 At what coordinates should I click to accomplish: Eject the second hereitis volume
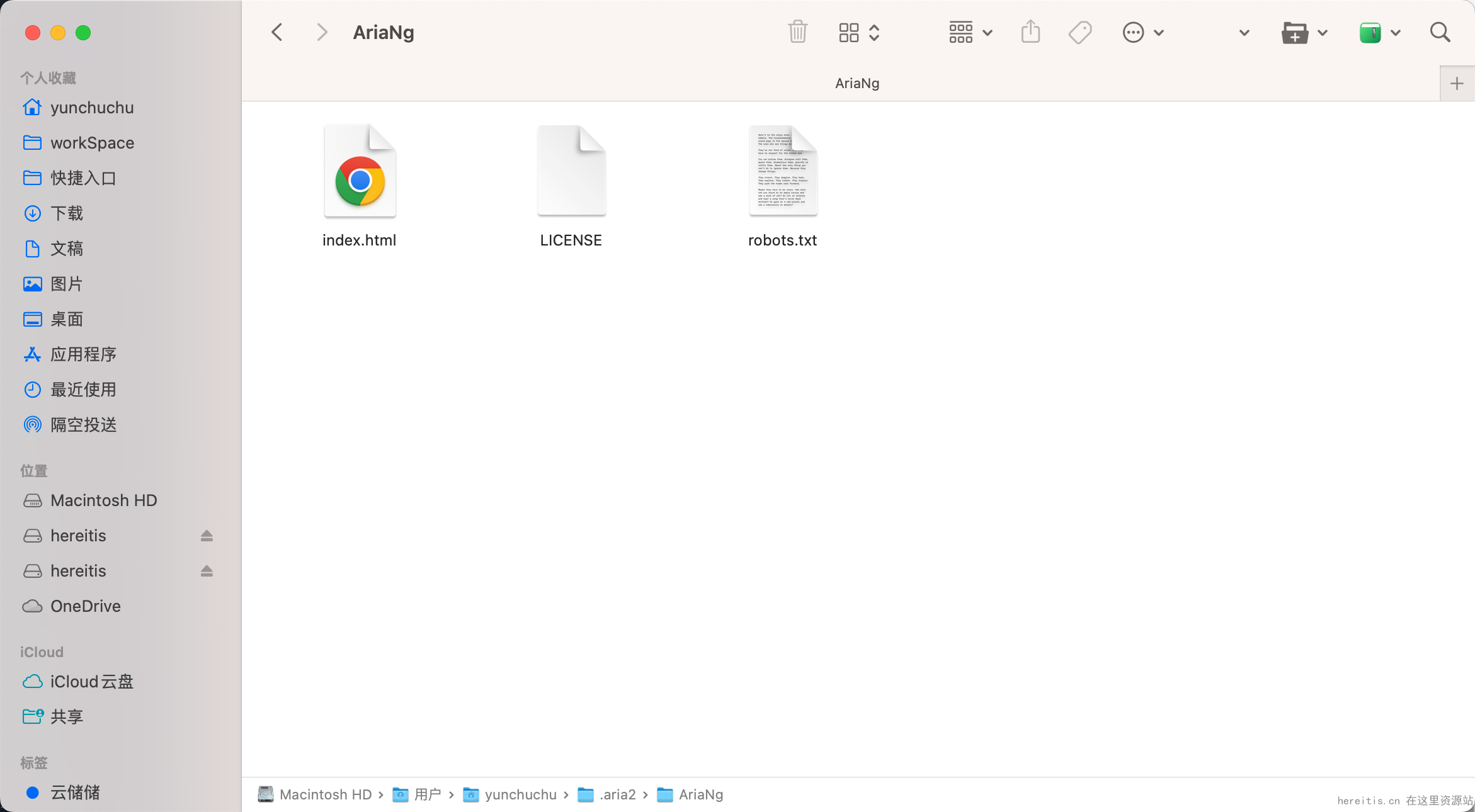(x=207, y=571)
